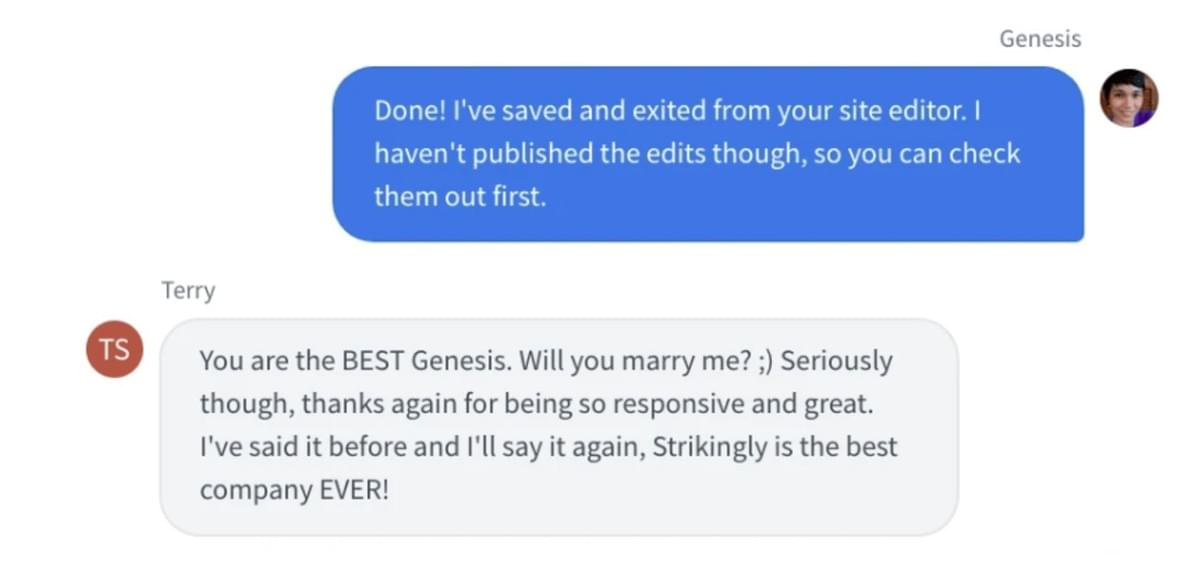Click the word "Seriously" in the gray bubble
This screenshot has height=586, width=1200.
tap(836, 361)
